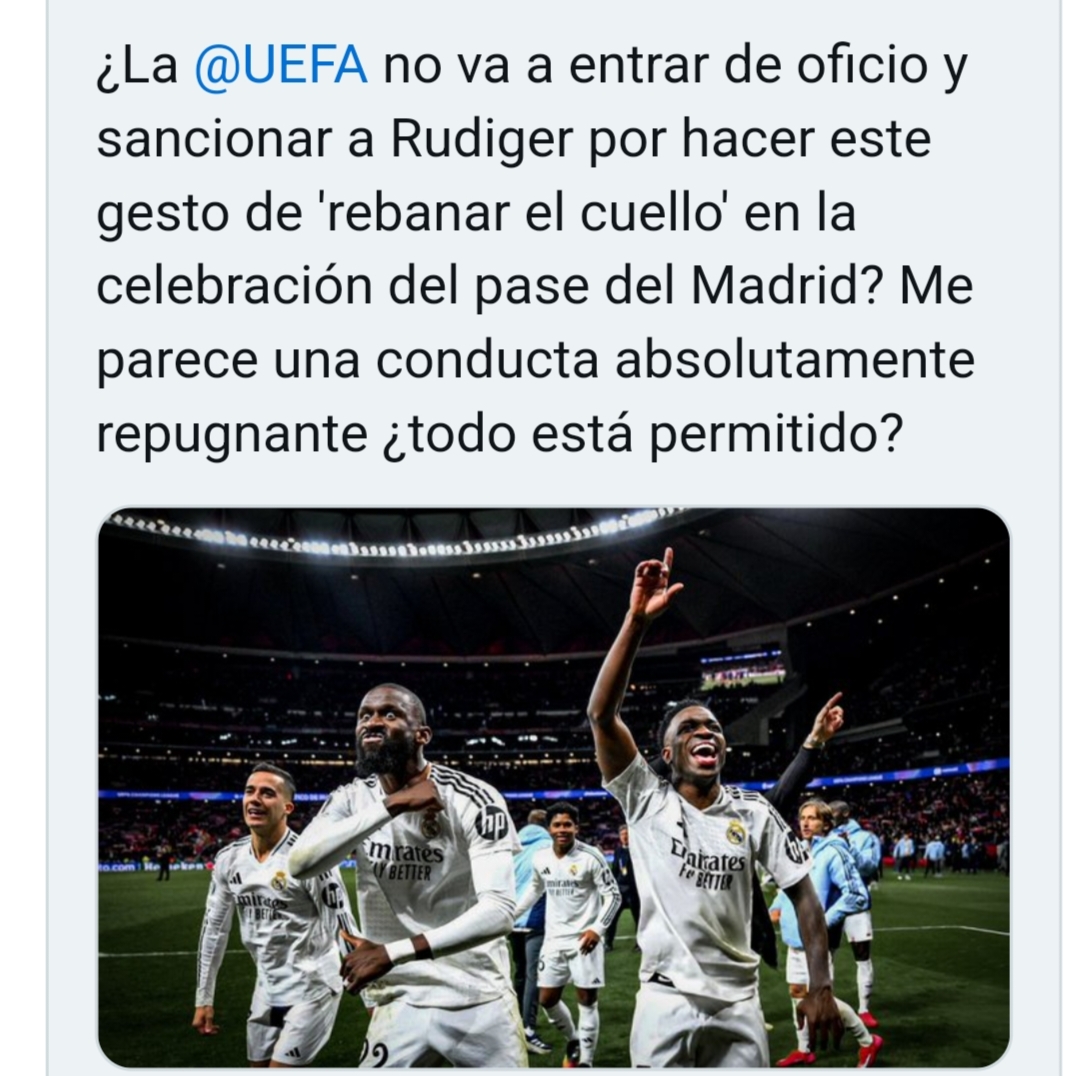1076x1076 pixels.
Task: Click the word 'Rudiger' in the tweet
Action: pyautogui.click(x=481, y=139)
